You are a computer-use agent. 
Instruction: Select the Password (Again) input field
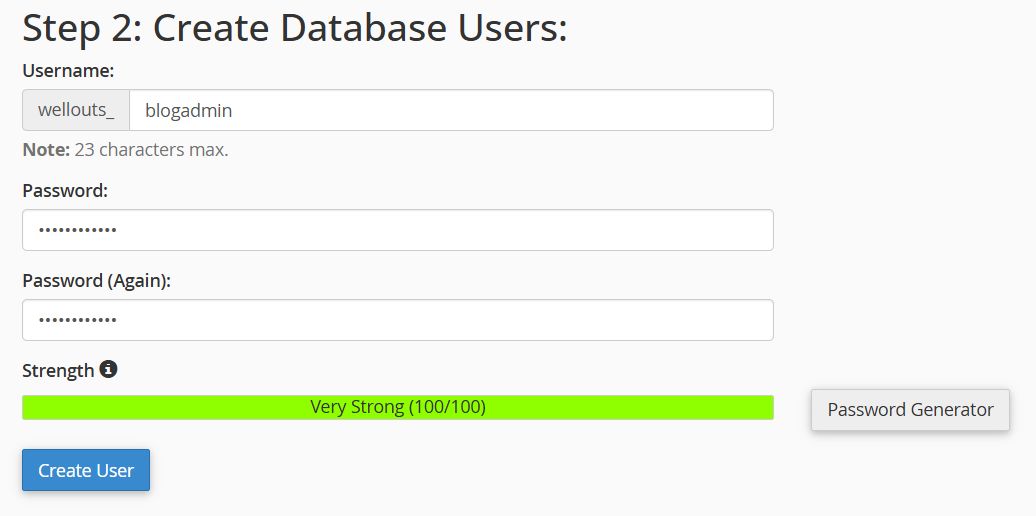[398, 320]
